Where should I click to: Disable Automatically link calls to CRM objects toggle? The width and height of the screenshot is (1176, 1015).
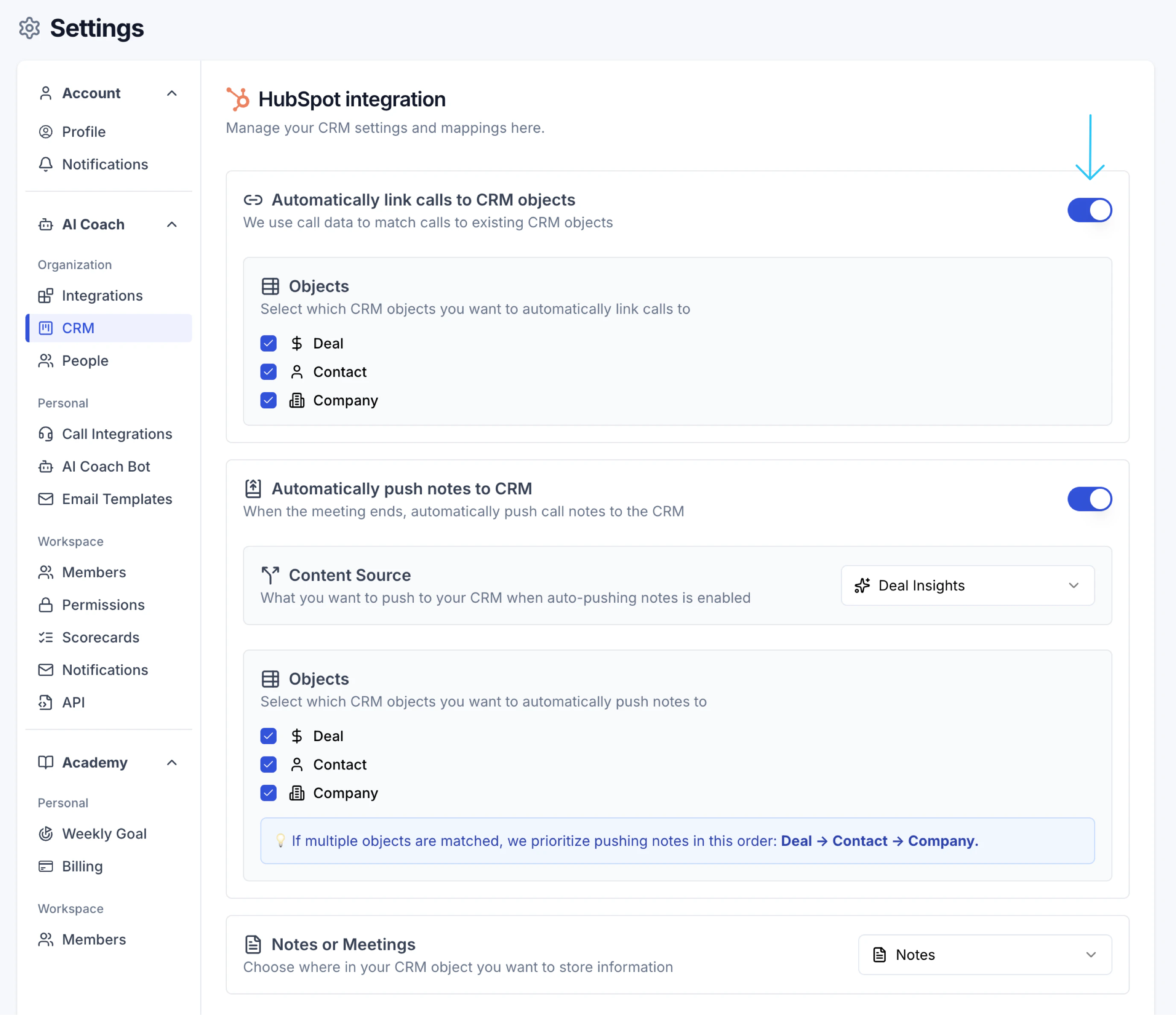pyautogui.click(x=1089, y=210)
